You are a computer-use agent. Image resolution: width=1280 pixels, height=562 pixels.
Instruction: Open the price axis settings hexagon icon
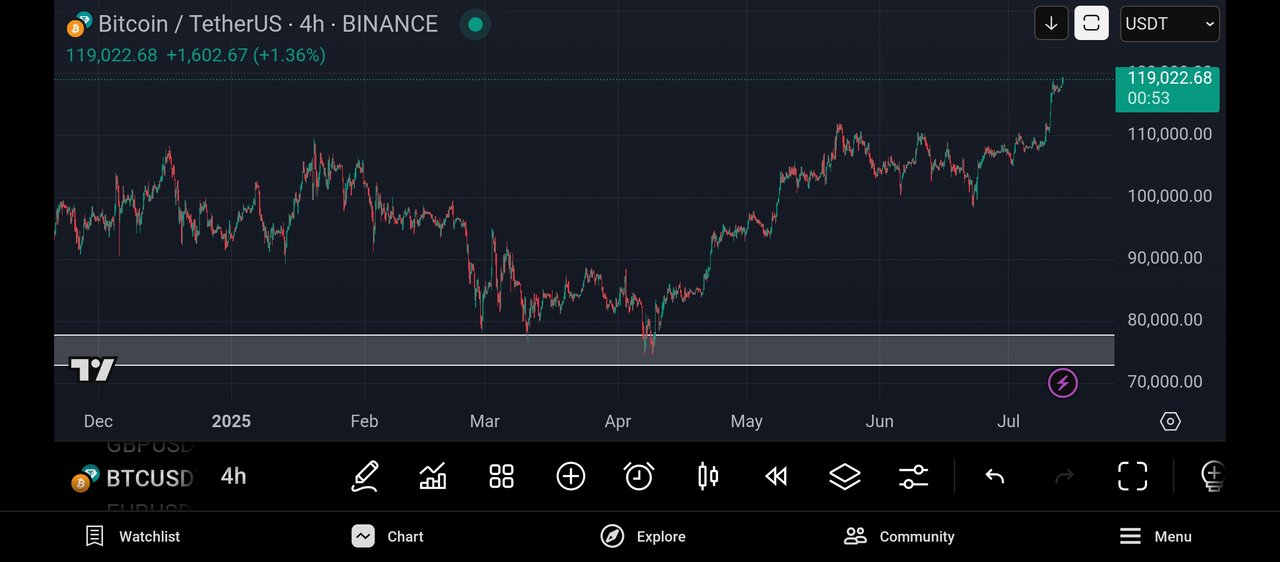coord(1170,421)
